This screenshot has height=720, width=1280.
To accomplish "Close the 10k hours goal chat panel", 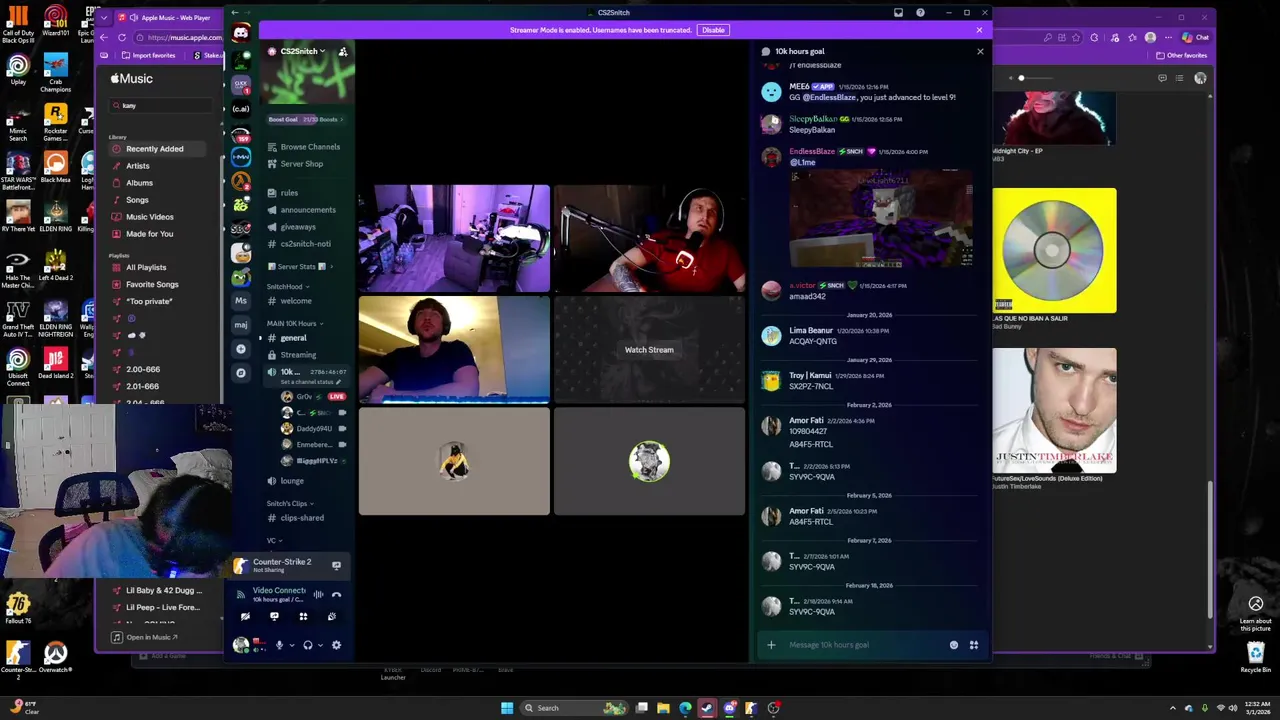I will coord(980,51).
